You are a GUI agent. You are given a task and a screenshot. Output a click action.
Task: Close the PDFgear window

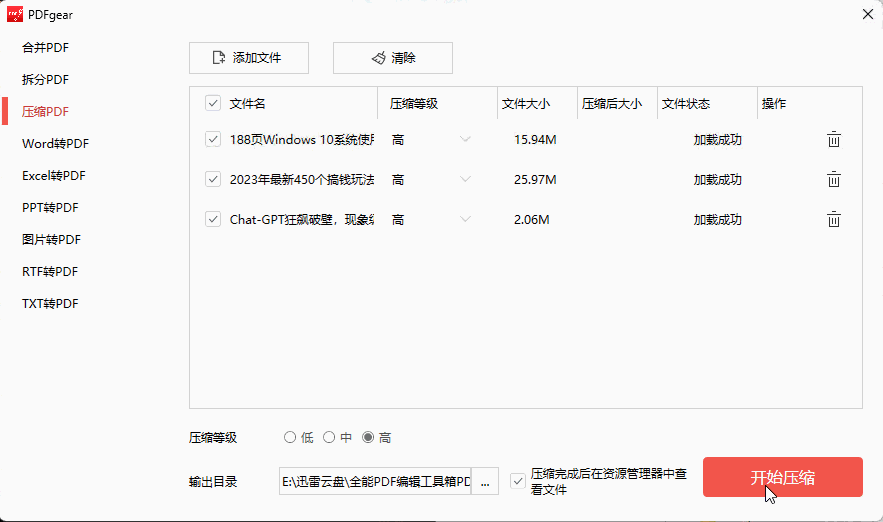(868, 14)
